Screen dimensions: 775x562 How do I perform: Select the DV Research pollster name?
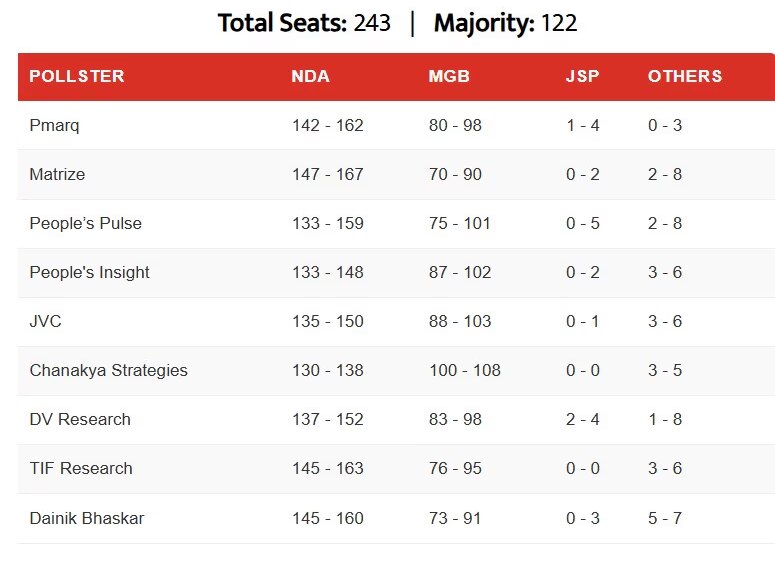click(x=80, y=419)
